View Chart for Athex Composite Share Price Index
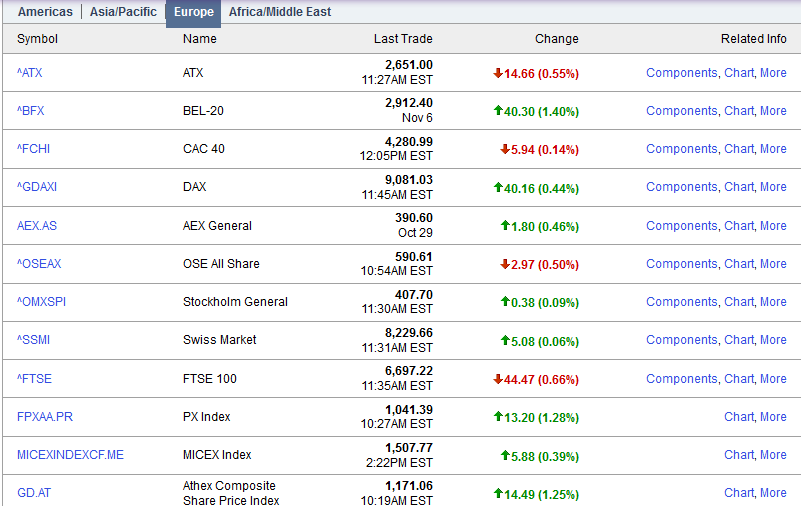Image resolution: width=801 pixels, height=506 pixels. click(739, 493)
